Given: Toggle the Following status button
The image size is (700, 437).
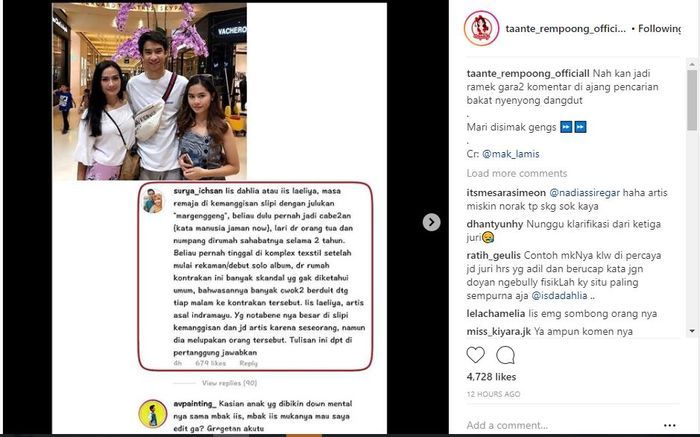Looking at the screenshot, I should pyautogui.click(x=659, y=29).
